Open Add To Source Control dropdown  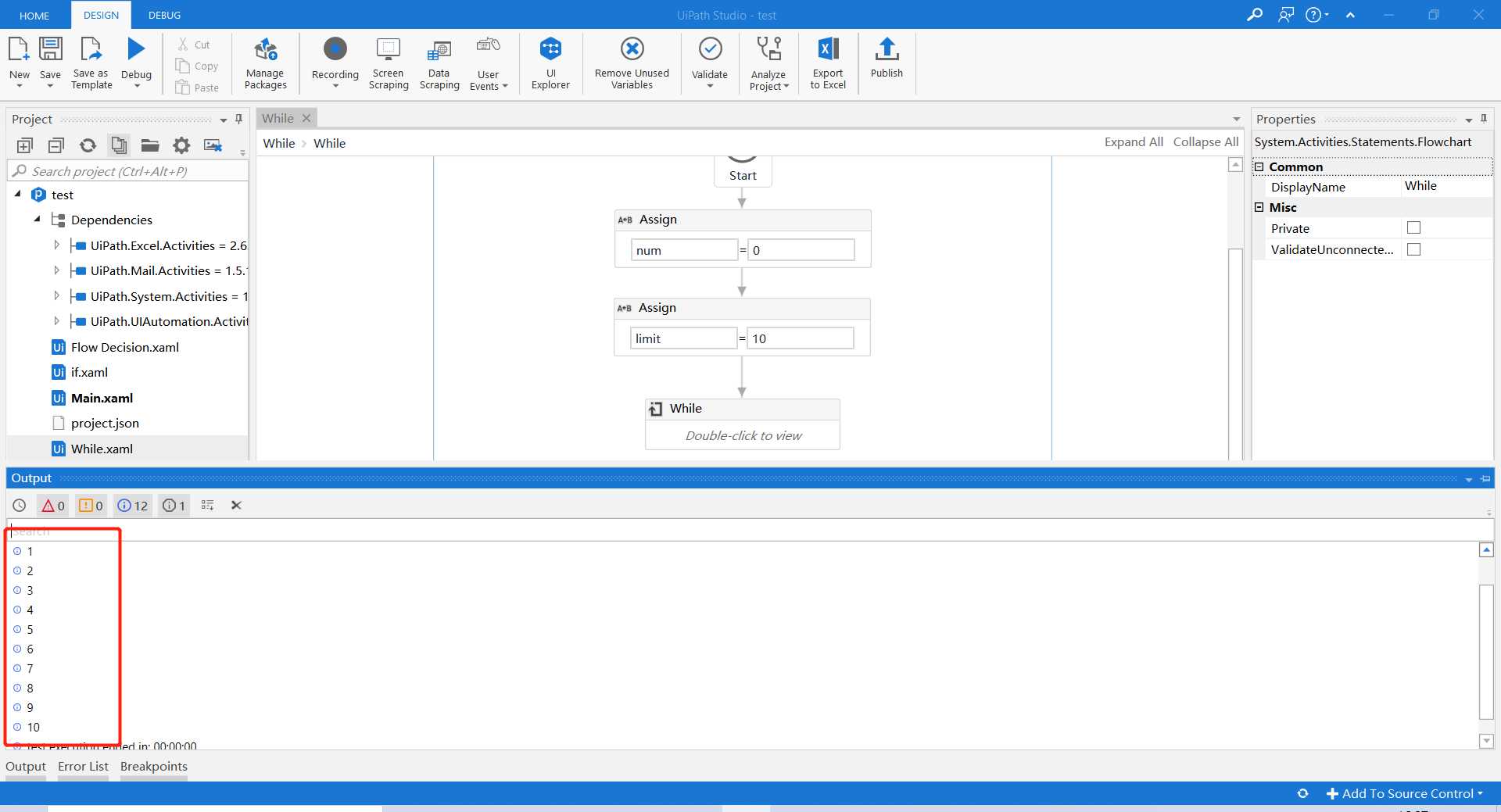click(1405, 793)
